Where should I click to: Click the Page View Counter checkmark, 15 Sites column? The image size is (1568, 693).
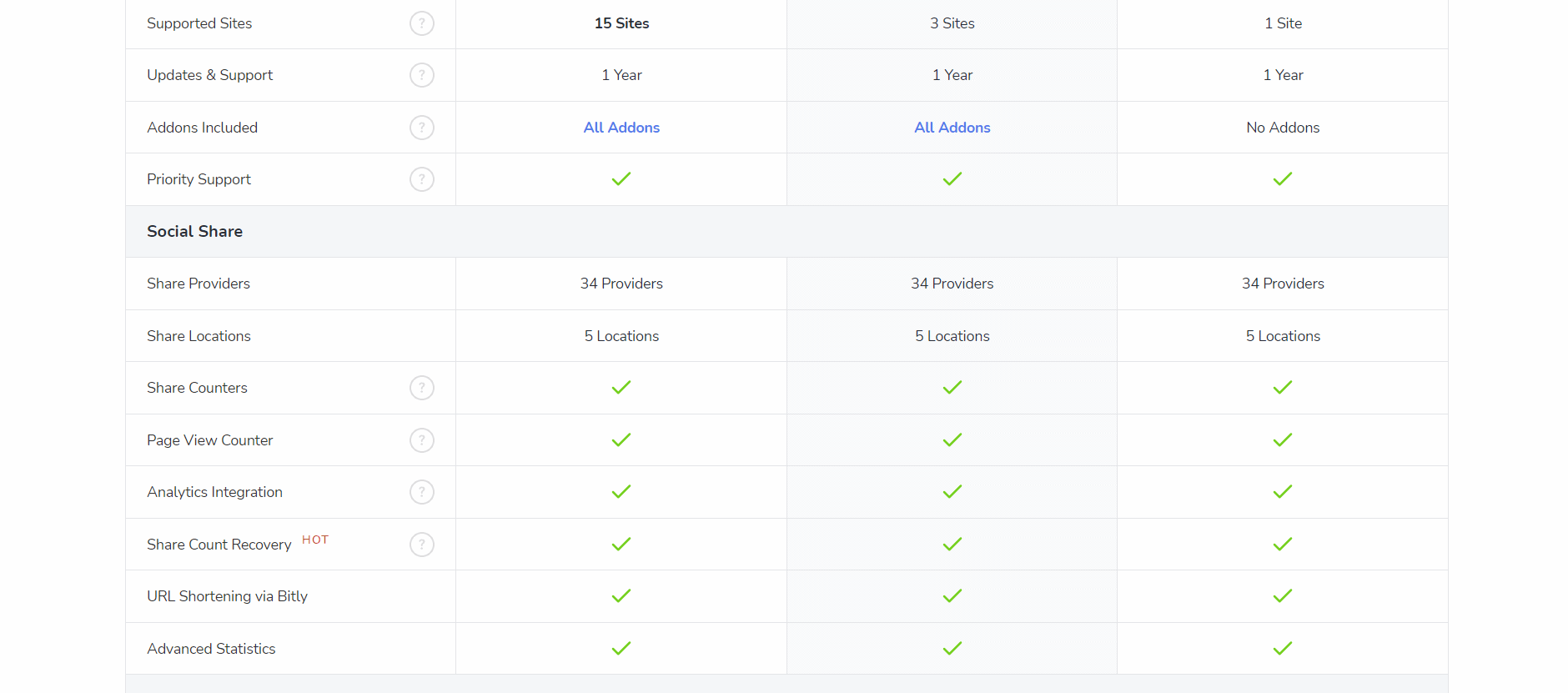[621, 440]
